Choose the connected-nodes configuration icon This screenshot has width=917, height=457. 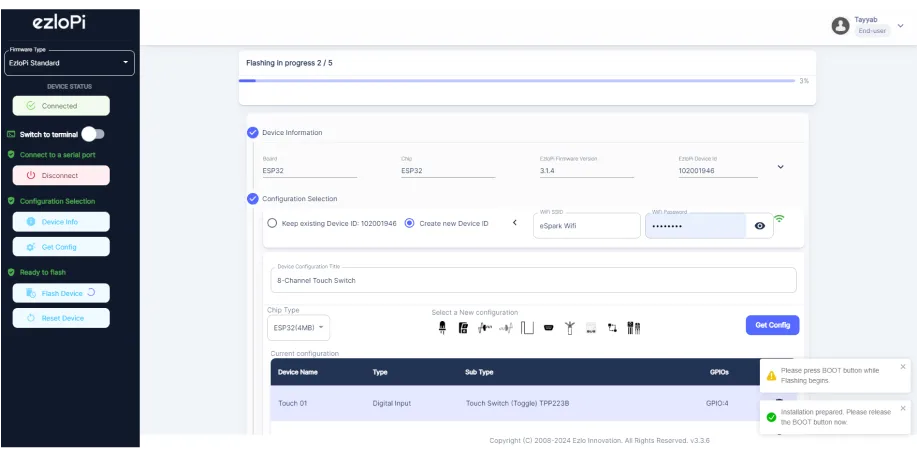click(x=612, y=328)
